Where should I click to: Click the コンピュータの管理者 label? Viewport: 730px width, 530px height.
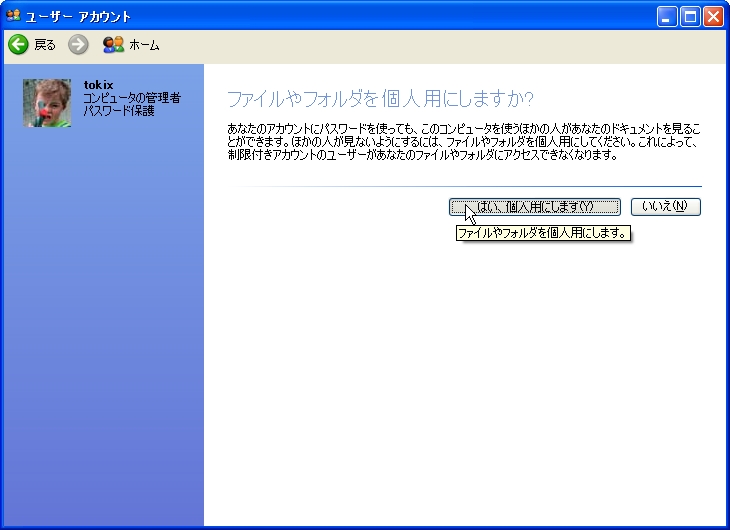pyautogui.click(x=132, y=98)
